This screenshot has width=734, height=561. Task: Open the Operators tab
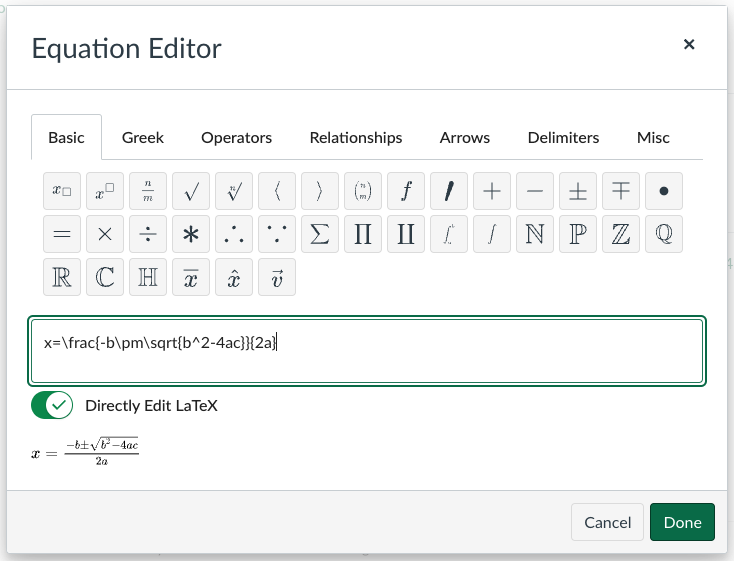[236, 138]
